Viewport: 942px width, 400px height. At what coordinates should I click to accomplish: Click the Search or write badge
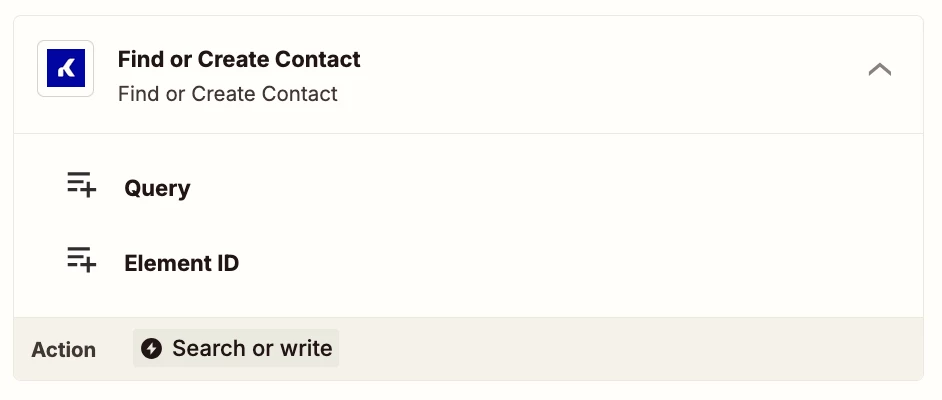[236, 348]
